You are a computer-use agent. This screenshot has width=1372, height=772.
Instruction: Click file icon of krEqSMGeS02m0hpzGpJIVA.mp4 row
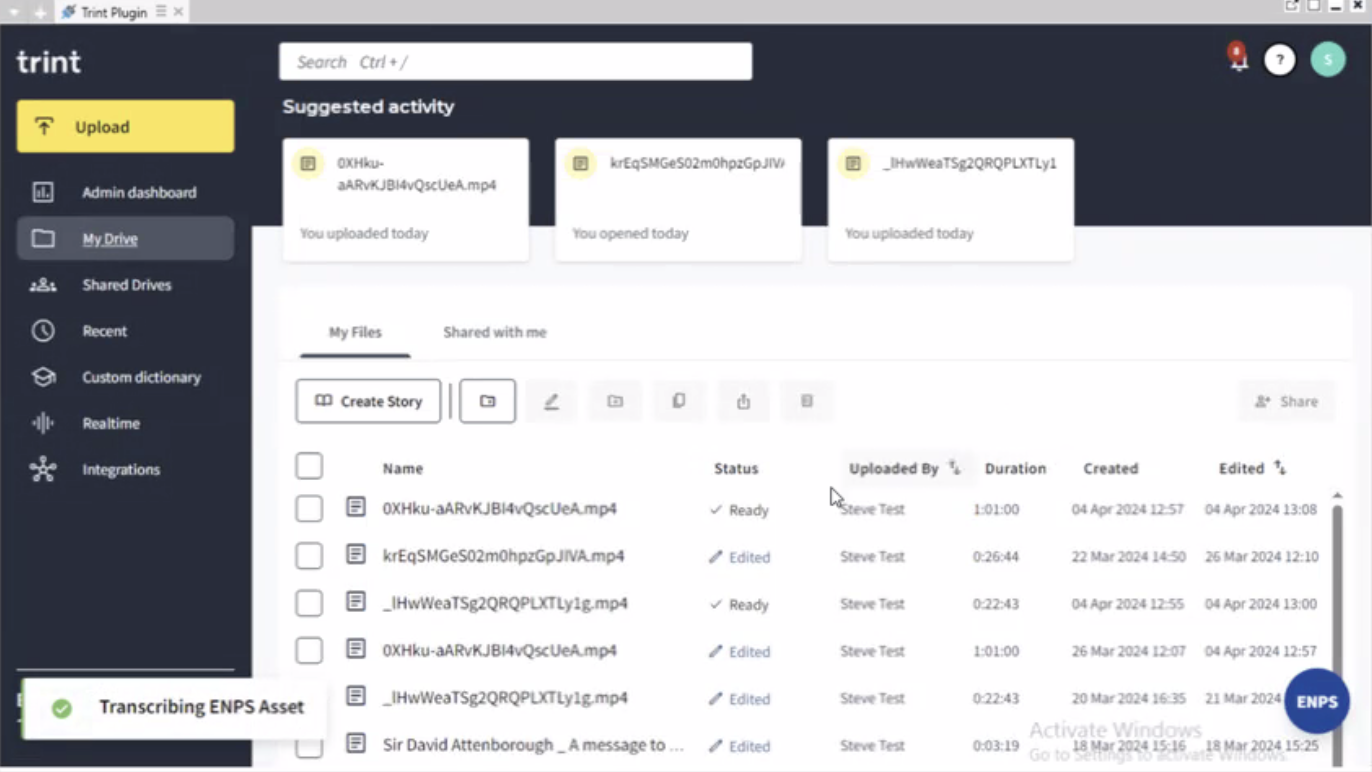point(356,554)
